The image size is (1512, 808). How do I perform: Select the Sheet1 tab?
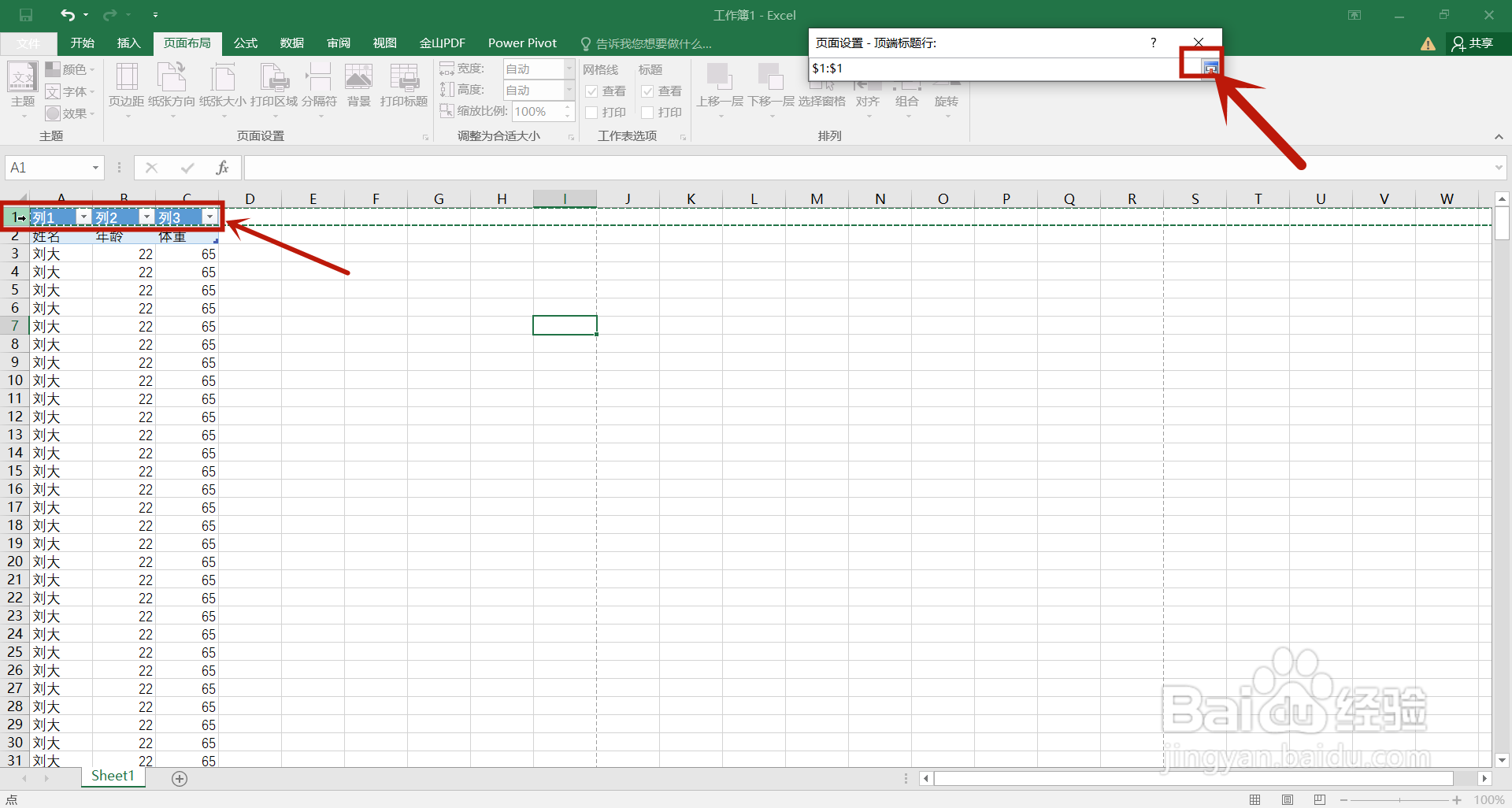click(113, 776)
